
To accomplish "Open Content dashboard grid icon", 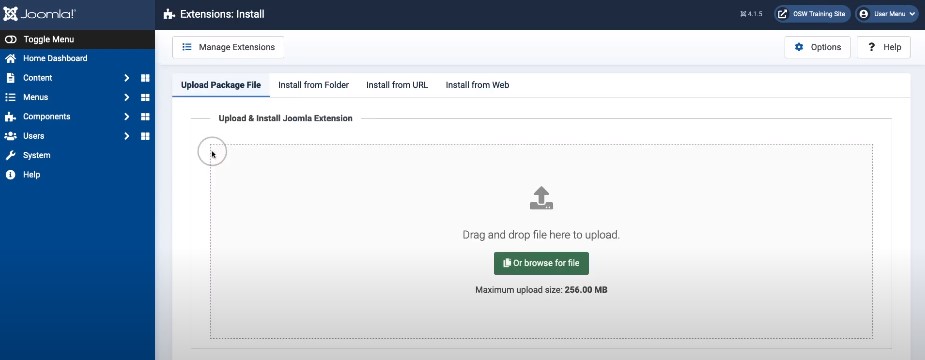I will [145, 78].
